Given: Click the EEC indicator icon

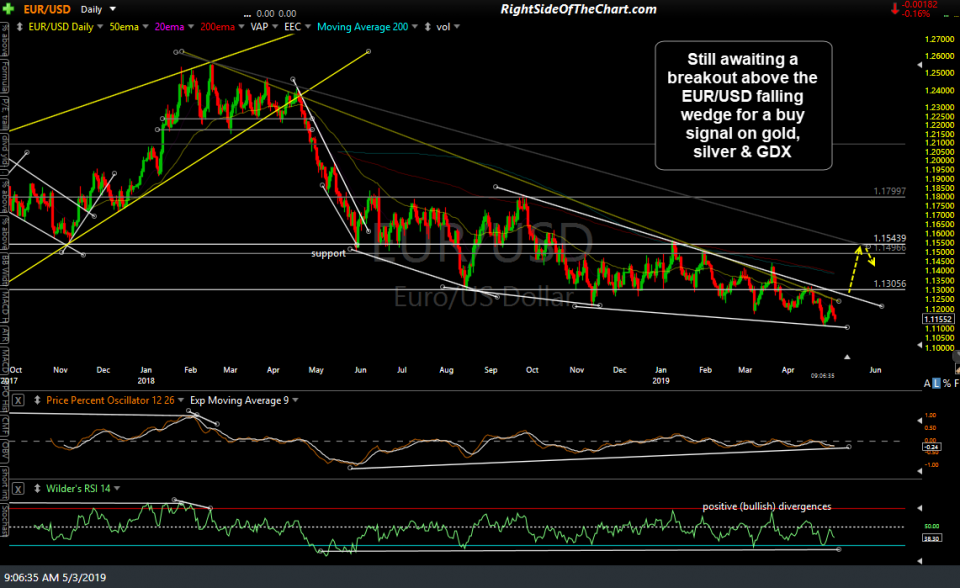Looking at the screenshot, I should (293, 26).
